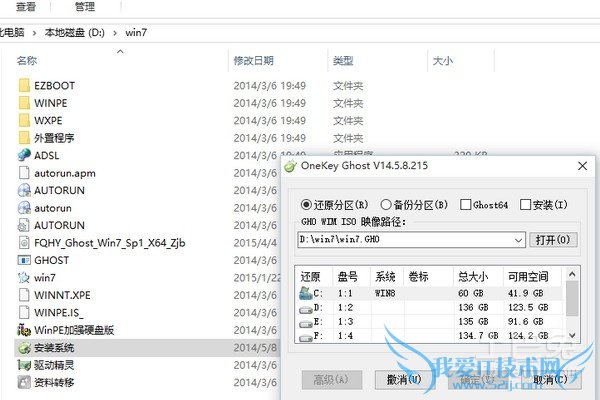Click the 安装系统 program icon
Screen dimensions: 600x400
coord(24,348)
